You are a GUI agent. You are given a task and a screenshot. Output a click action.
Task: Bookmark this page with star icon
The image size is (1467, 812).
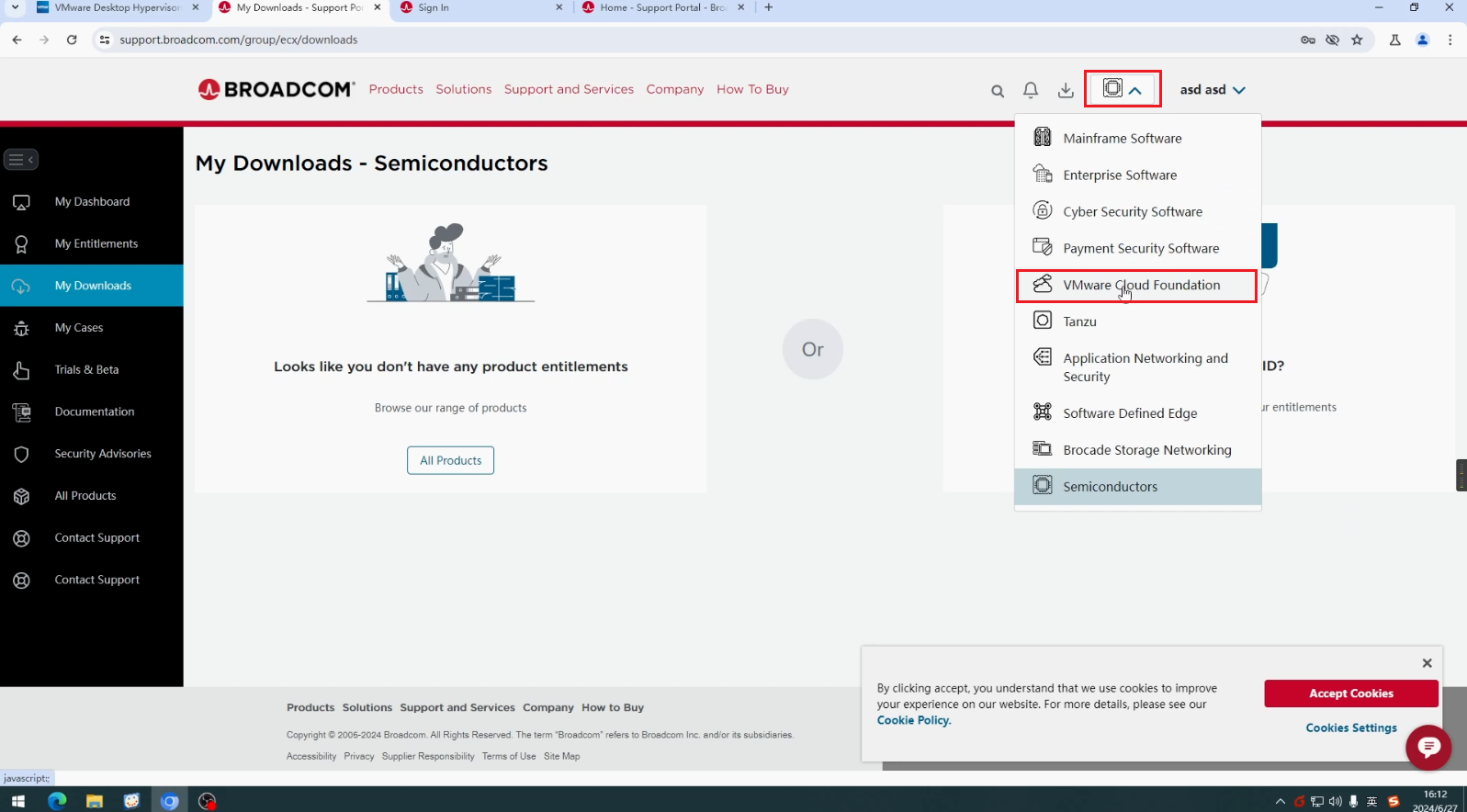pyautogui.click(x=1357, y=39)
